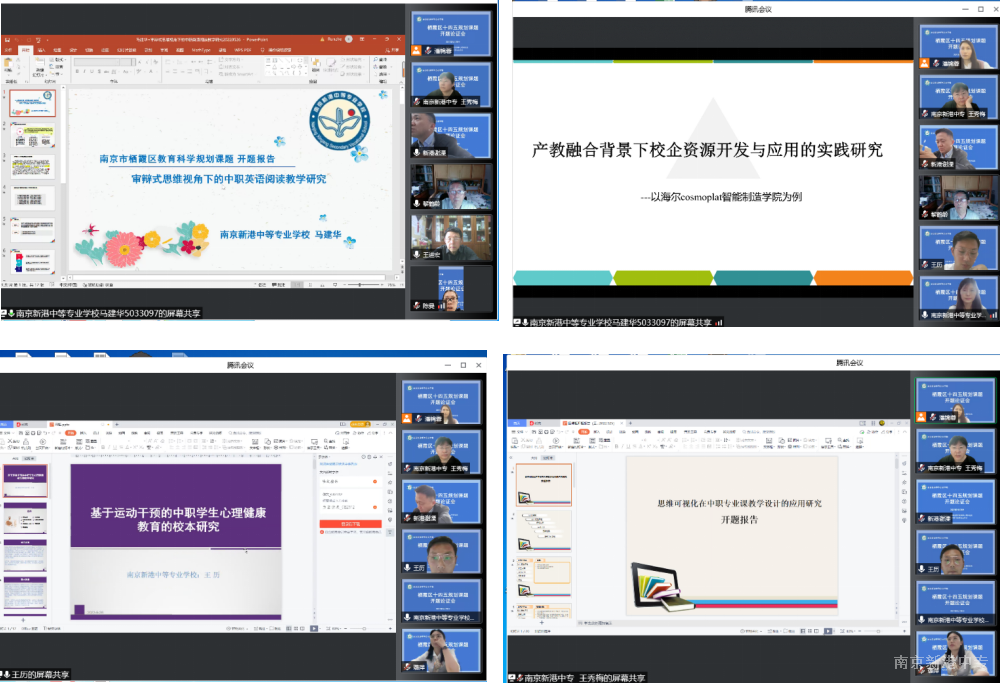Click the orange host avatar icon in 产教融合 window
Screen dimensions: 1000x683
[x=924, y=63]
